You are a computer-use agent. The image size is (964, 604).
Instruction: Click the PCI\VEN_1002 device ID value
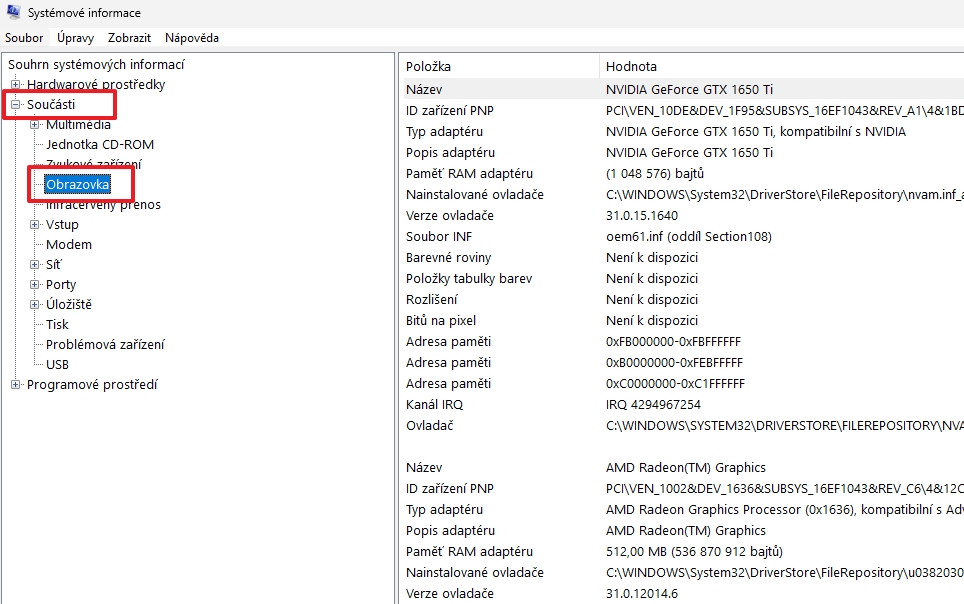tap(784, 488)
